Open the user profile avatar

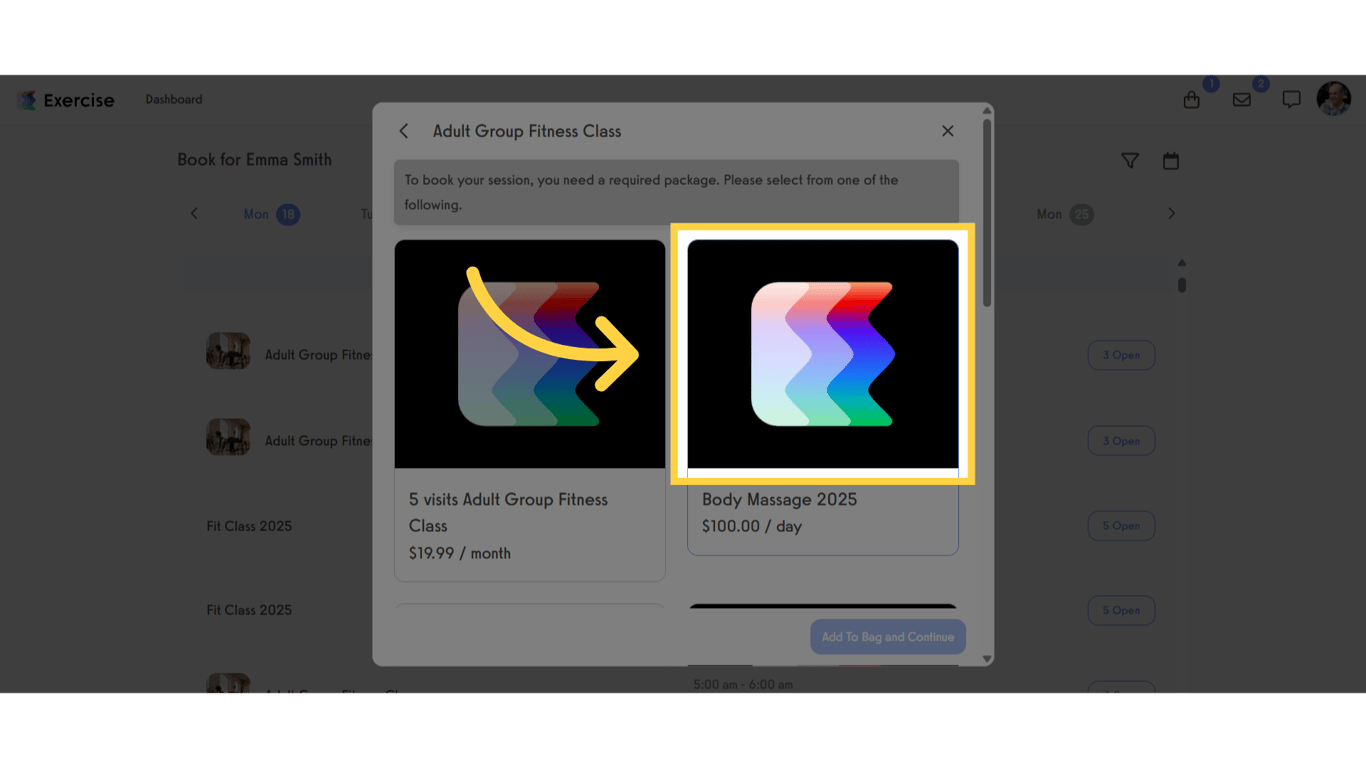tap(1334, 99)
